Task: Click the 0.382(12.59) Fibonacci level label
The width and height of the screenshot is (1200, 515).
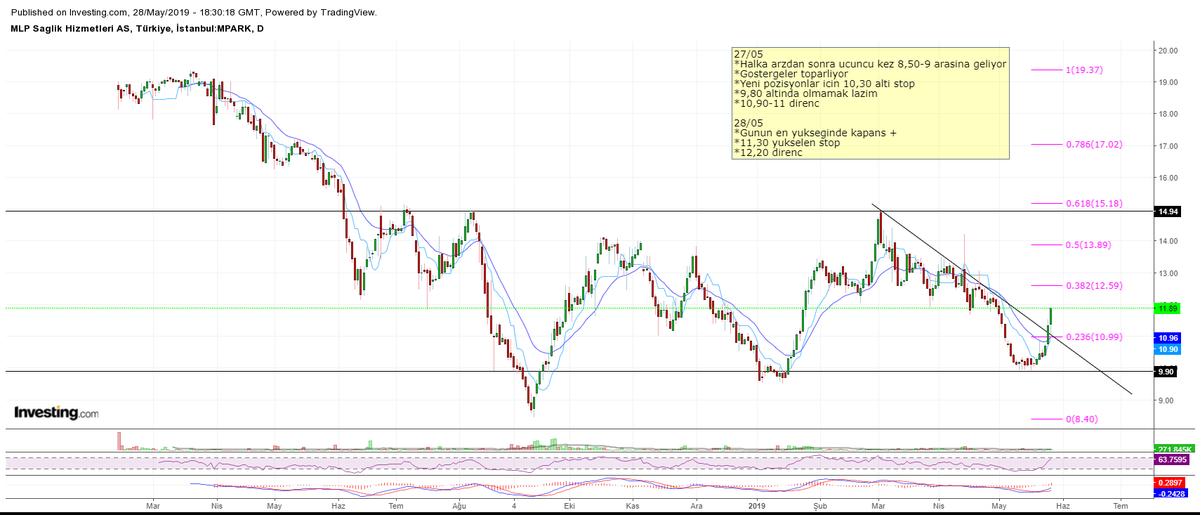Action: [1093, 285]
